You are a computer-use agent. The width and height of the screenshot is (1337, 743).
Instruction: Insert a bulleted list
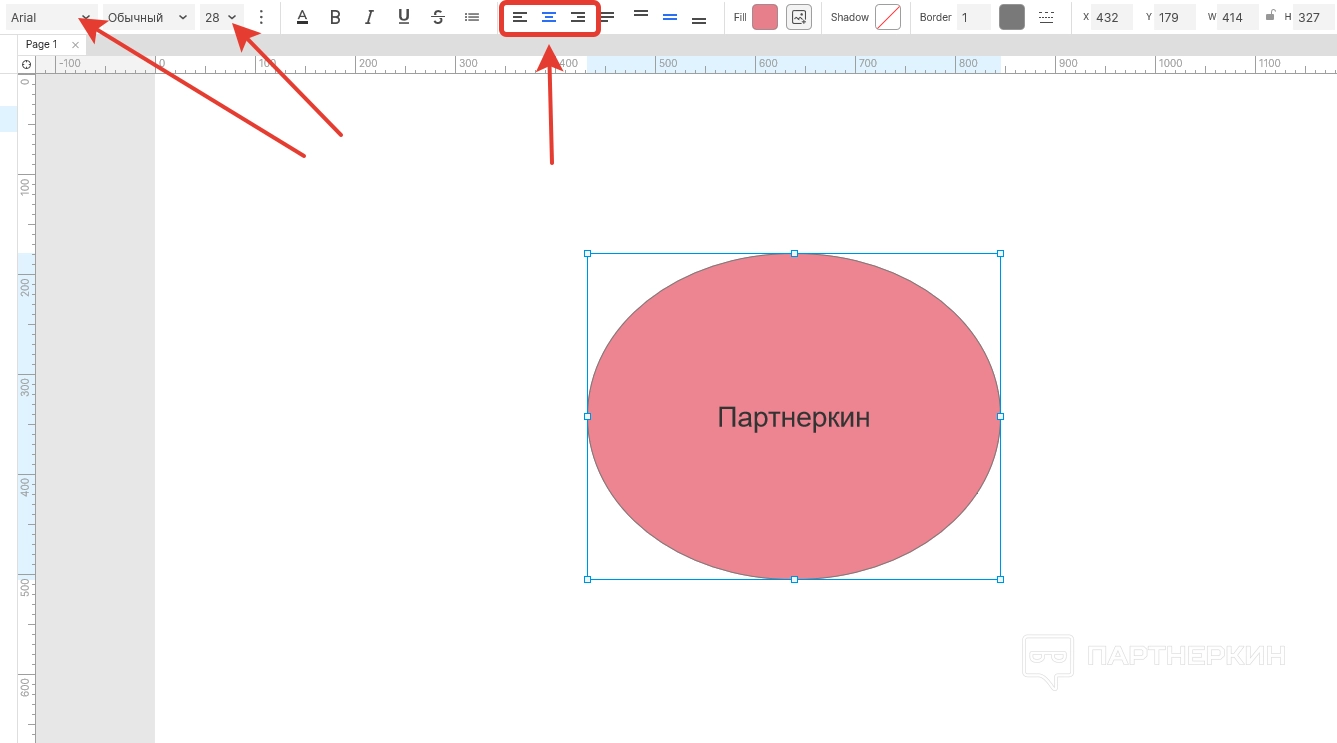click(x=472, y=17)
